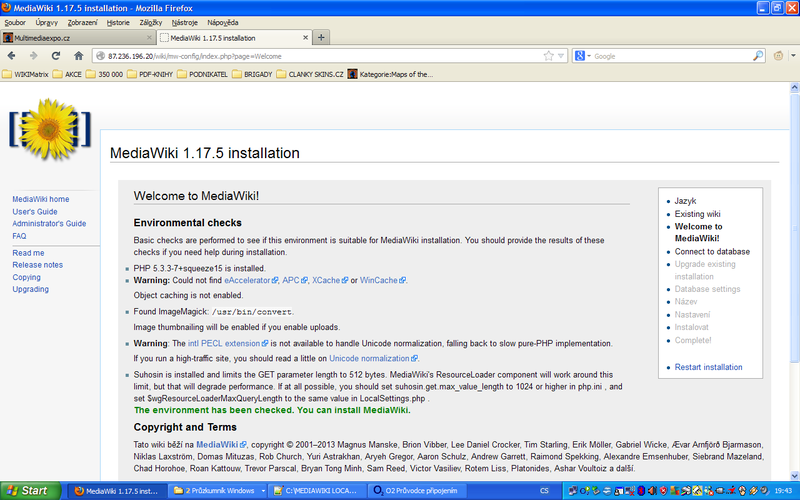The image size is (800, 500).
Task: Bookmark this page with the star icon
Action: [x=548, y=56]
